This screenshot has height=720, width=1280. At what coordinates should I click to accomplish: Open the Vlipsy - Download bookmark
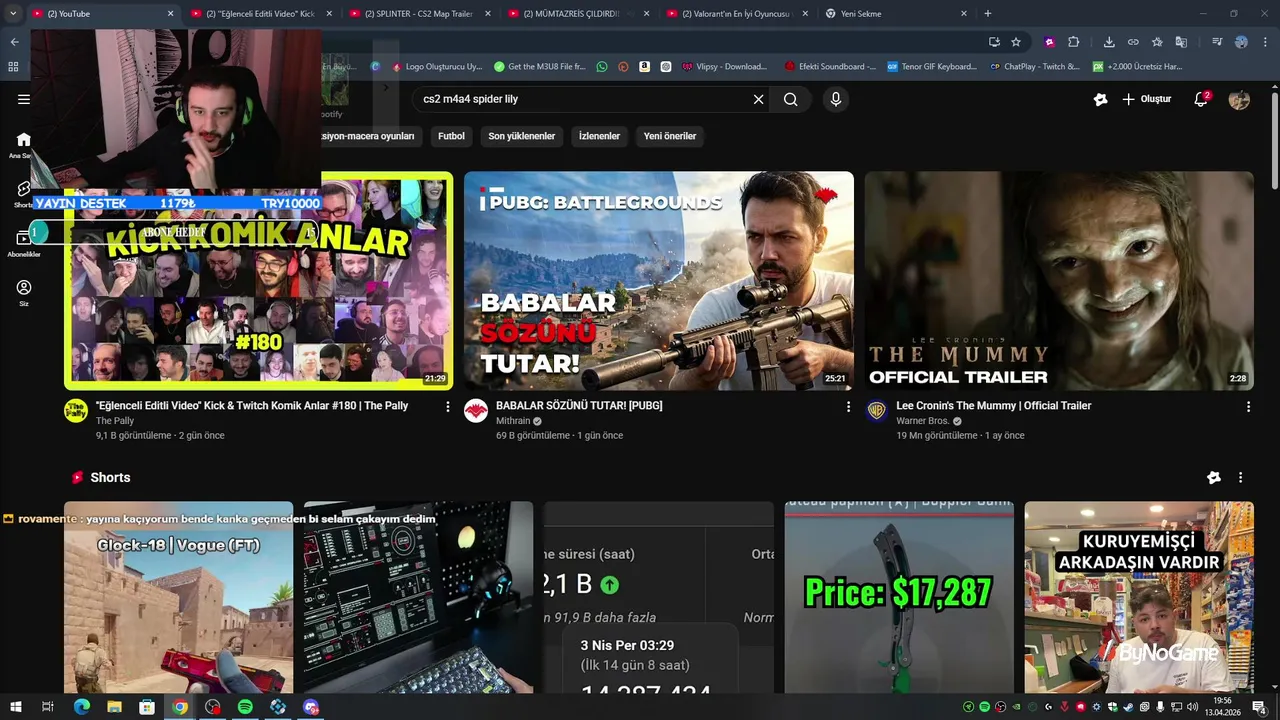tap(725, 67)
